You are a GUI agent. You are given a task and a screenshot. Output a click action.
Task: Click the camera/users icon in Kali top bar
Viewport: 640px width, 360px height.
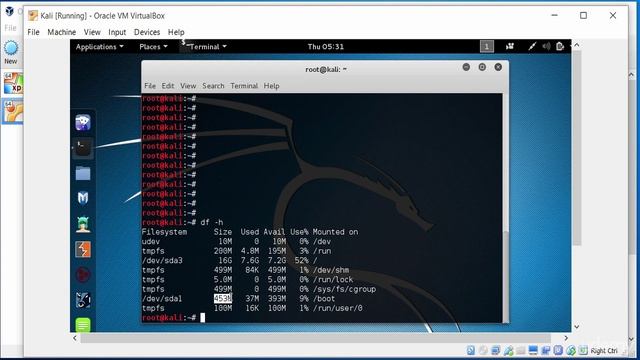click(x=510, y=47)
